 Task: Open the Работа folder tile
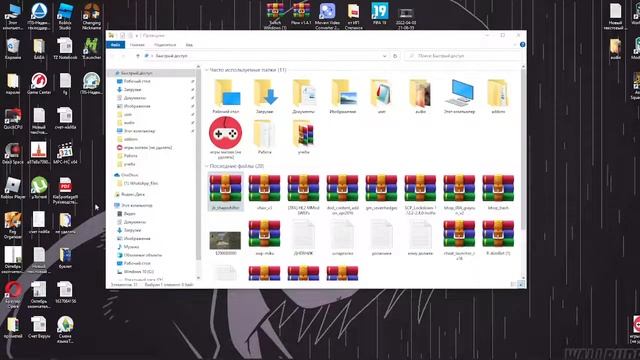pos(264,137)
